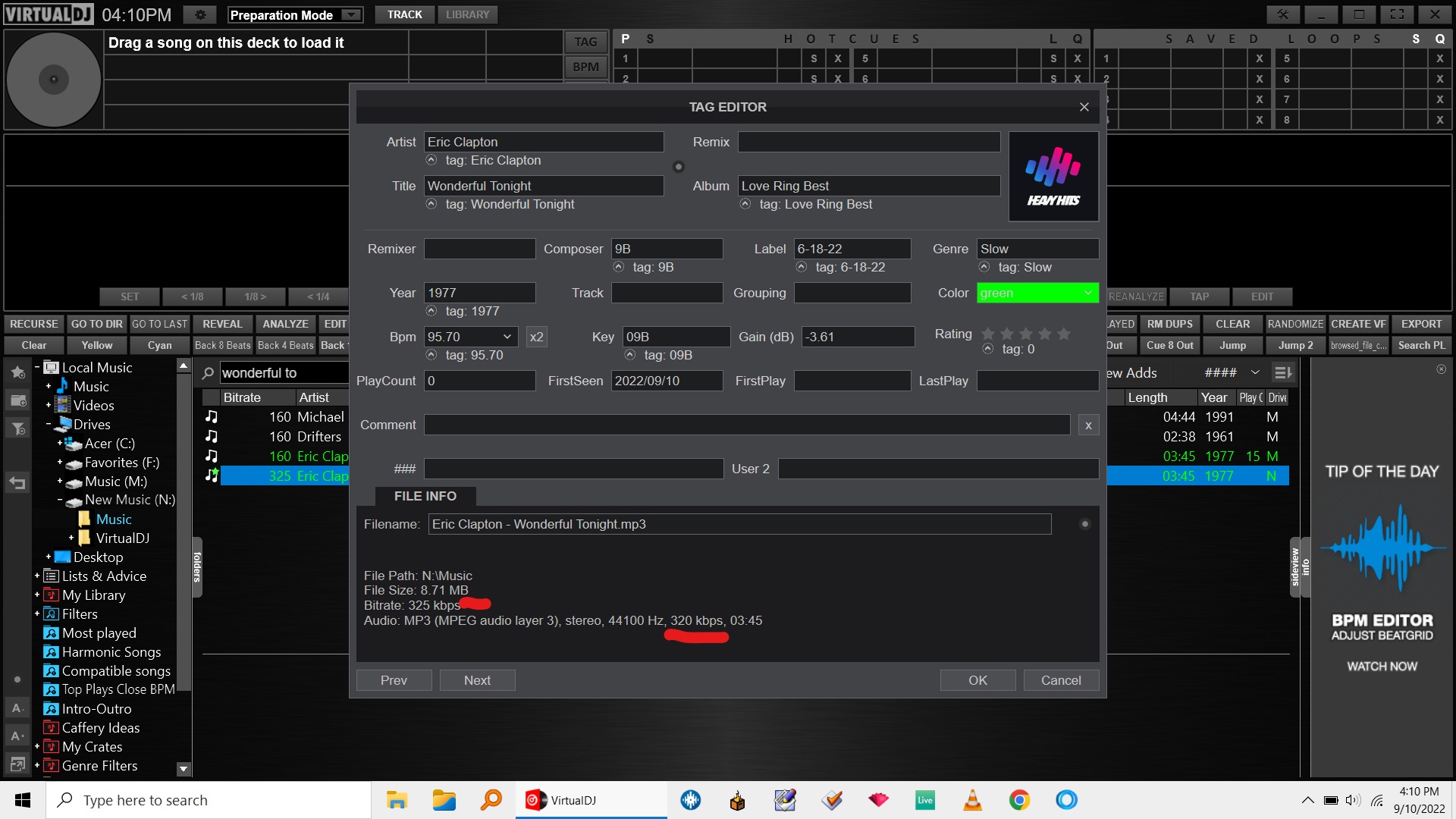Collapse the Local Music tree node
Viewport: 1456px width, 819px height.
(x=36, y=368)
